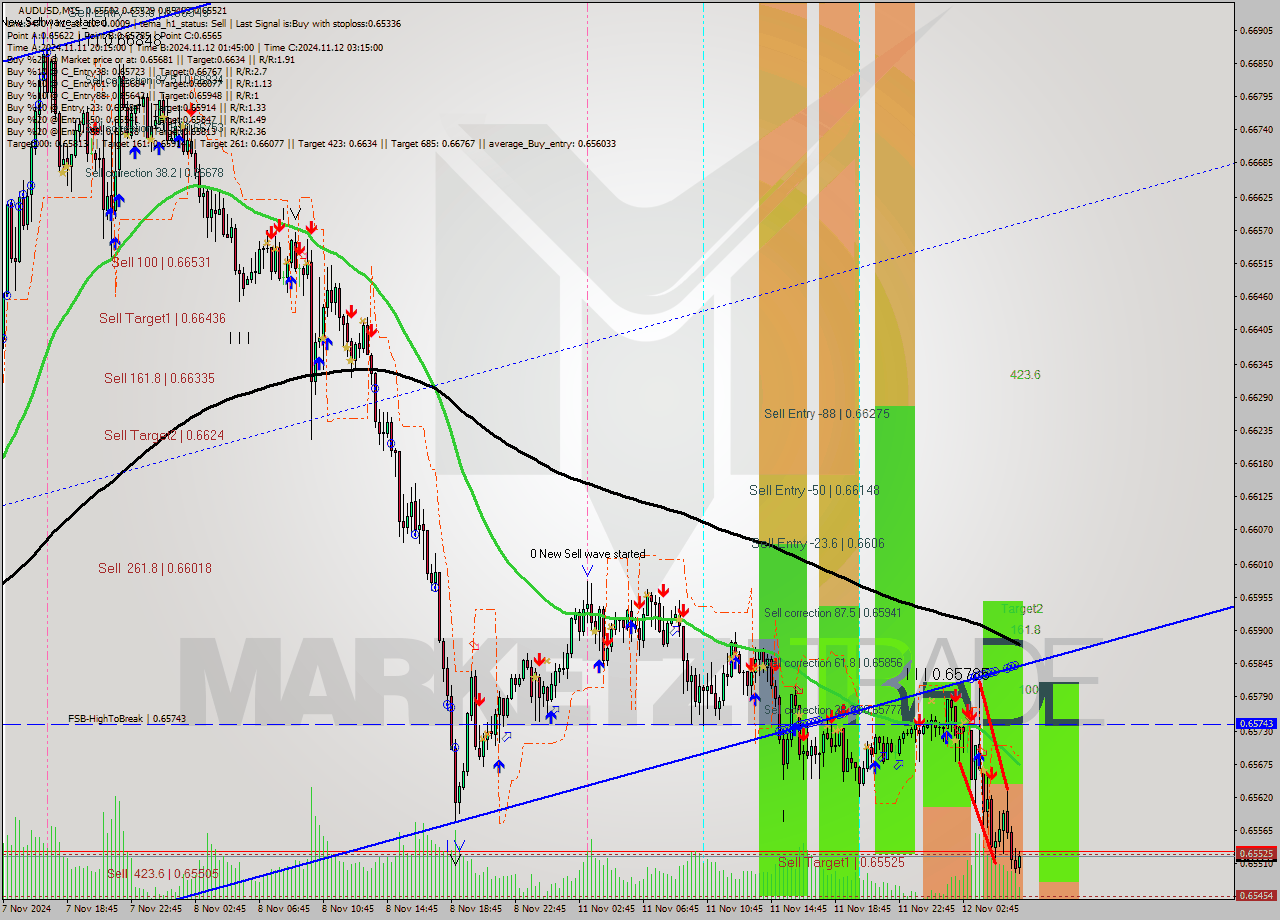Click the 0.66290 price axis value
This screenshot has width=1280, height=920.
click(x=1256, y=397)
